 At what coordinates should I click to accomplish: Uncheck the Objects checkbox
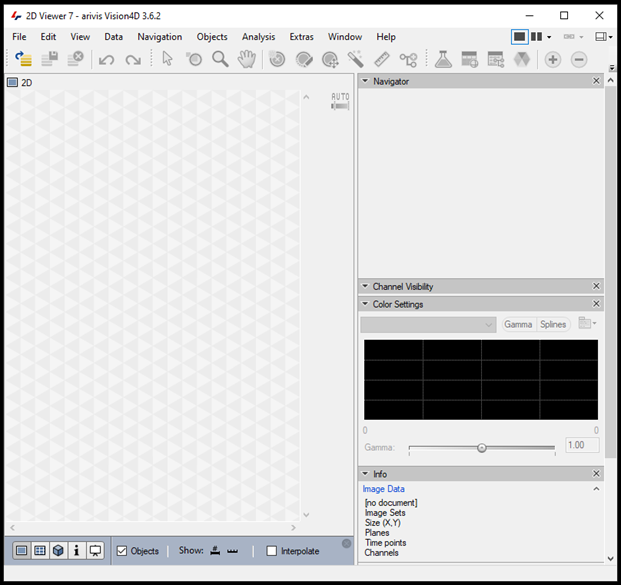pos(122,551)
